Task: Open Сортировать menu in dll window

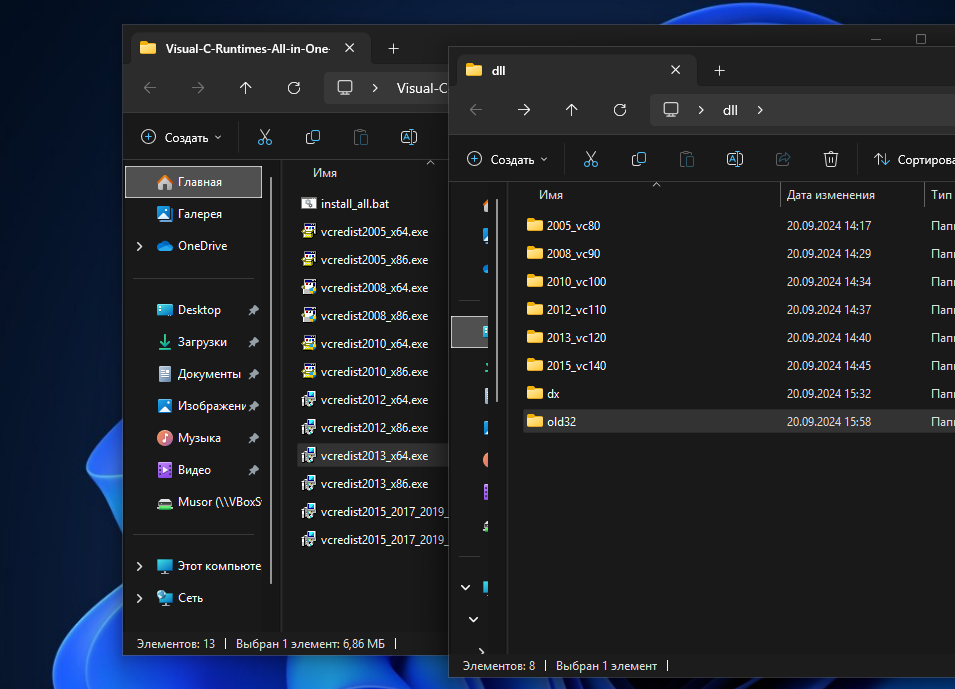Action: pyautogui.click(x=914, y=160)
